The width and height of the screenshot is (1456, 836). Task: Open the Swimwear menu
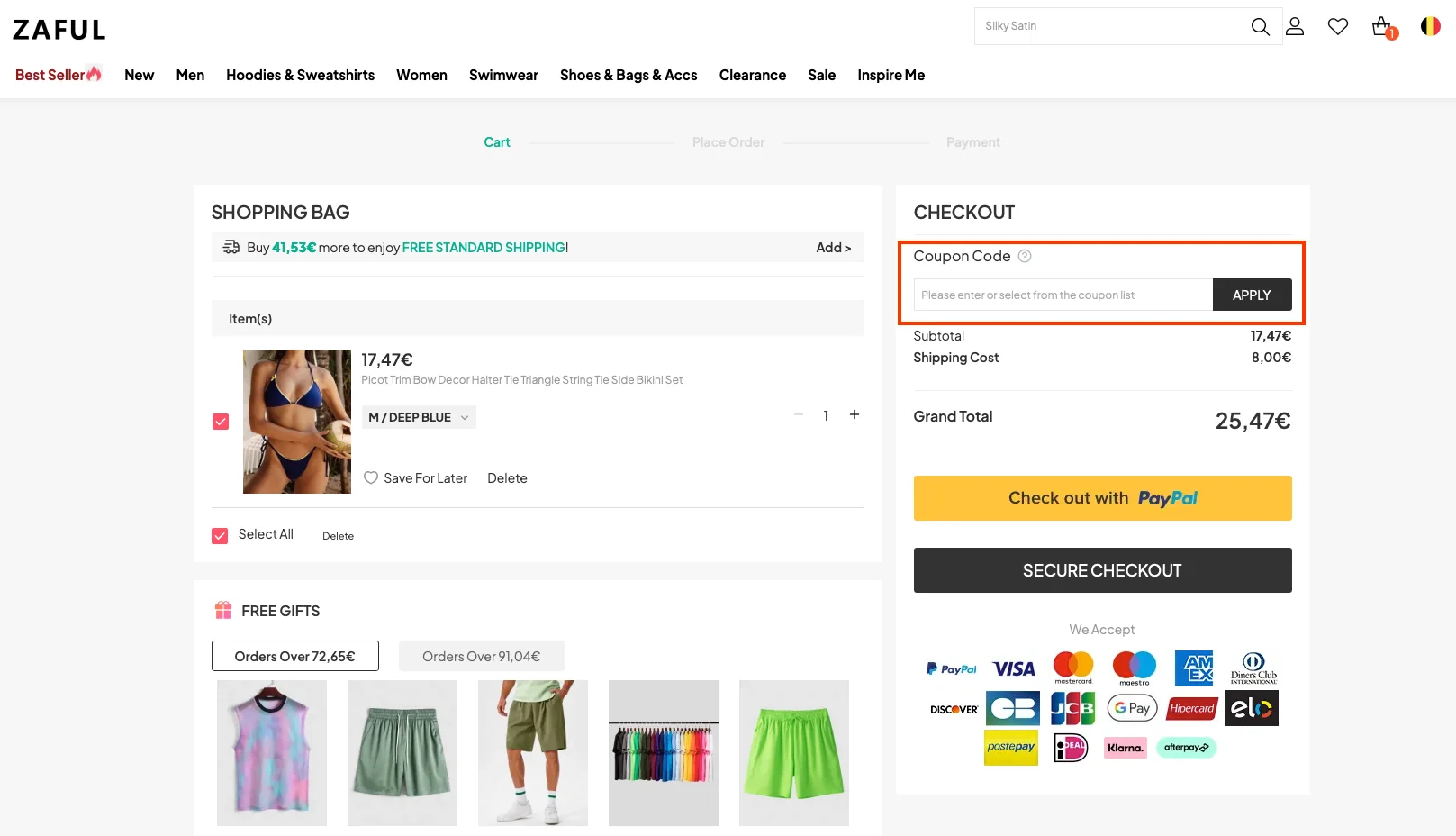pos(503,76)
